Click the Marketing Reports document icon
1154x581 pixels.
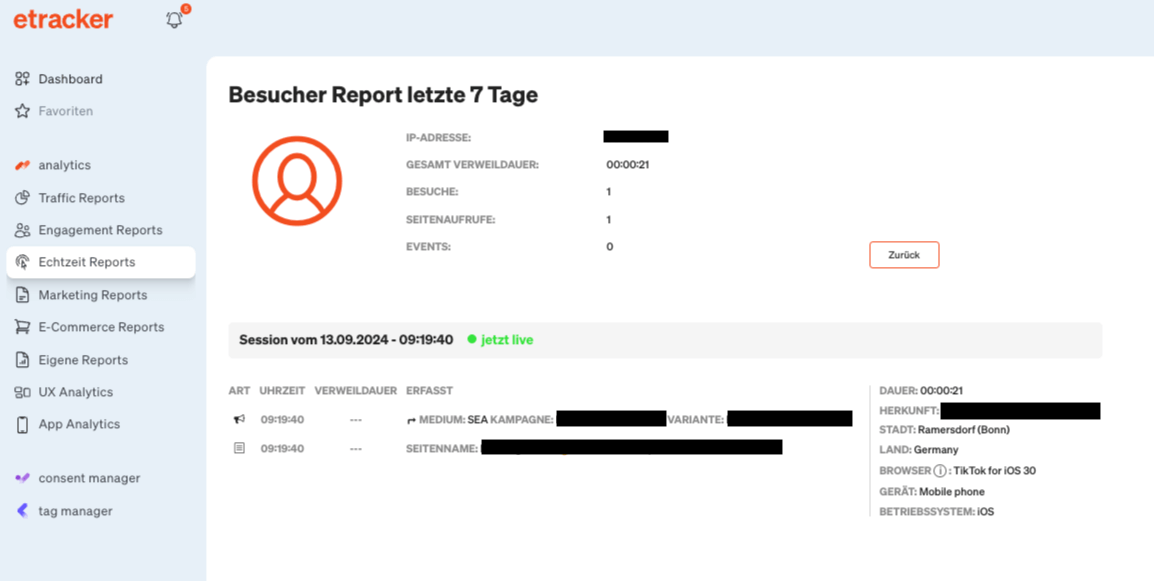(22, 295)
